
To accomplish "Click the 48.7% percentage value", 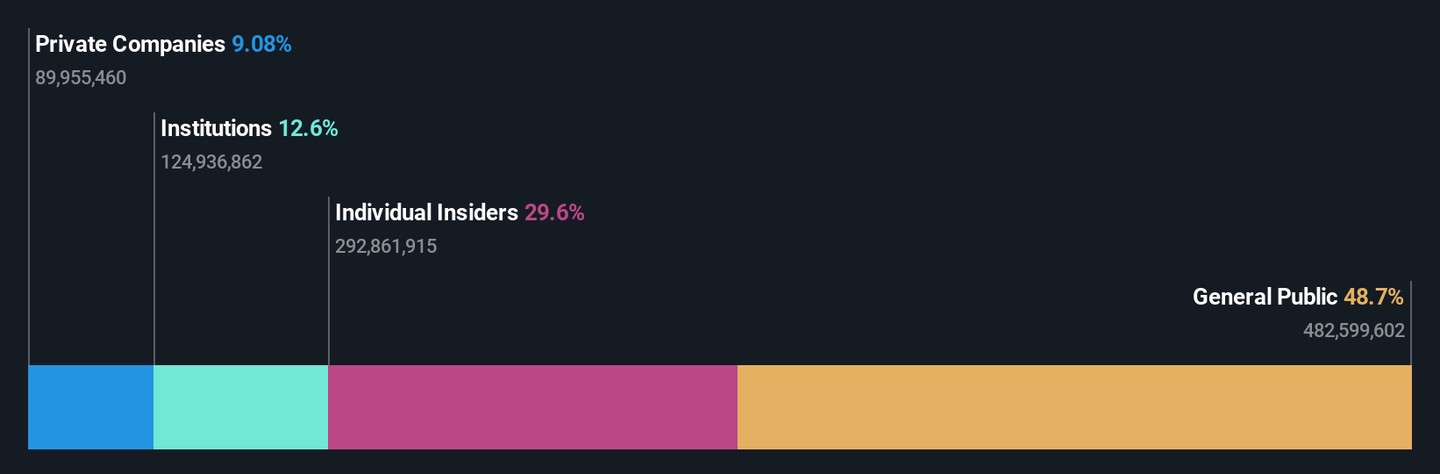I will pos(1374,297).
